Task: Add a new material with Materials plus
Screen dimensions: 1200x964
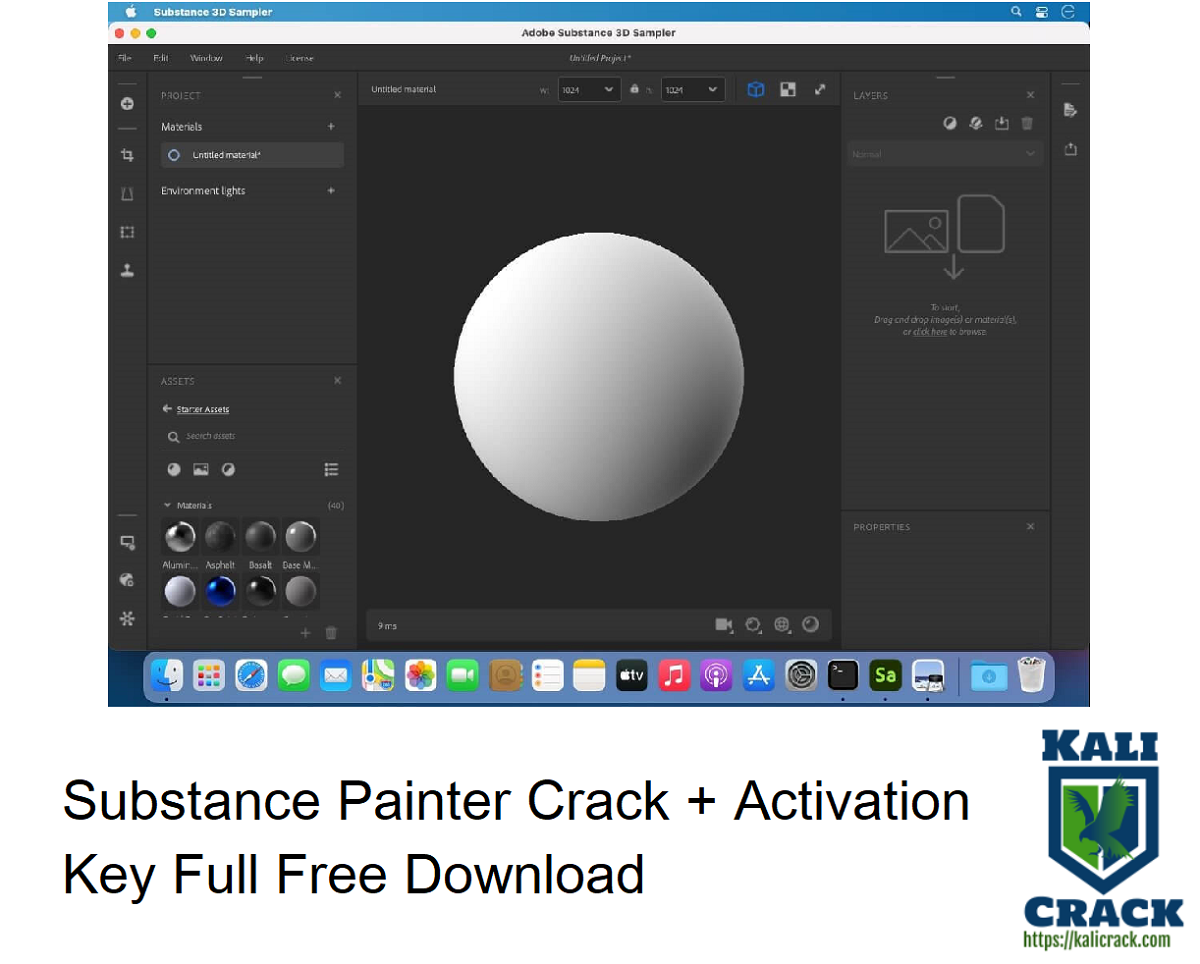Action: pyautogui.click(x=331, y=127)
